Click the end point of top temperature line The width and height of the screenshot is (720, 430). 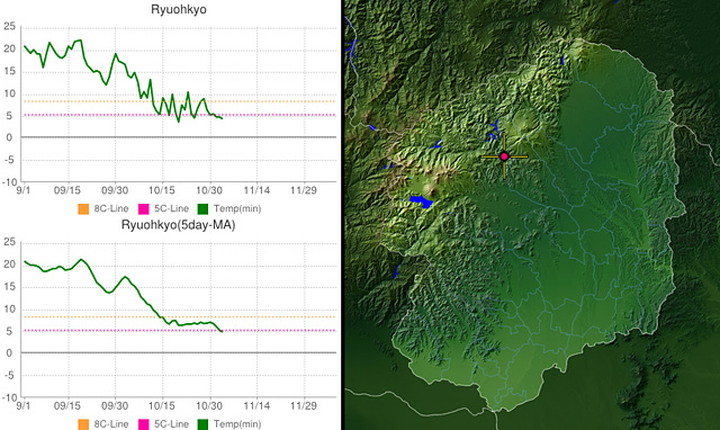[222, 119]
